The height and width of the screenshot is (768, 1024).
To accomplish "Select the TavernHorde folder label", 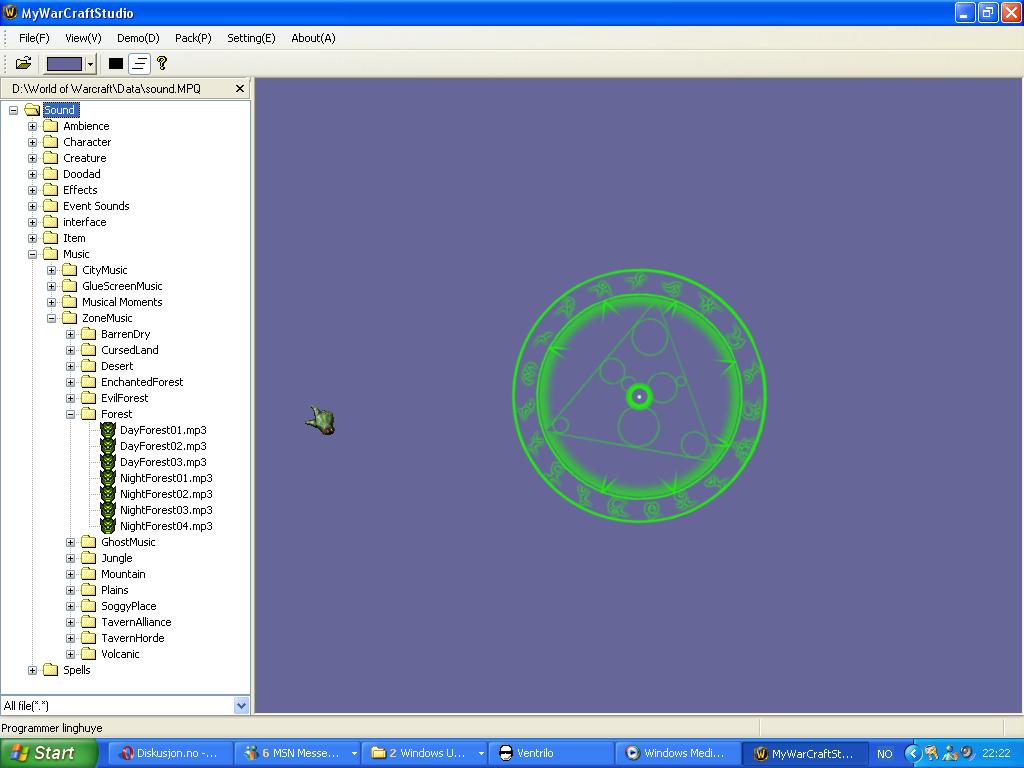I will click(x=133, y=638).
